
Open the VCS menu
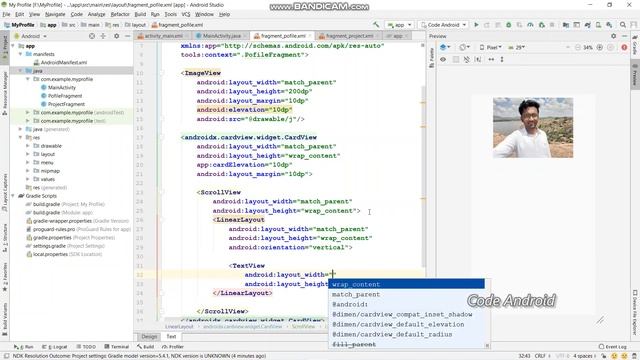[186, 14]
